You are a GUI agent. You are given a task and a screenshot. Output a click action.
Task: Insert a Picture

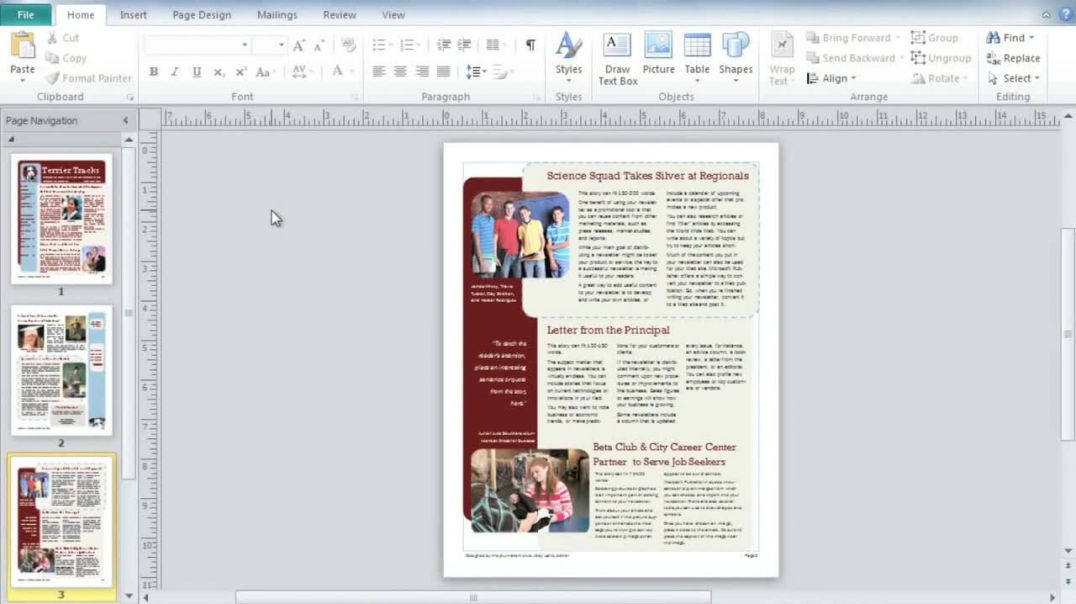658,54
